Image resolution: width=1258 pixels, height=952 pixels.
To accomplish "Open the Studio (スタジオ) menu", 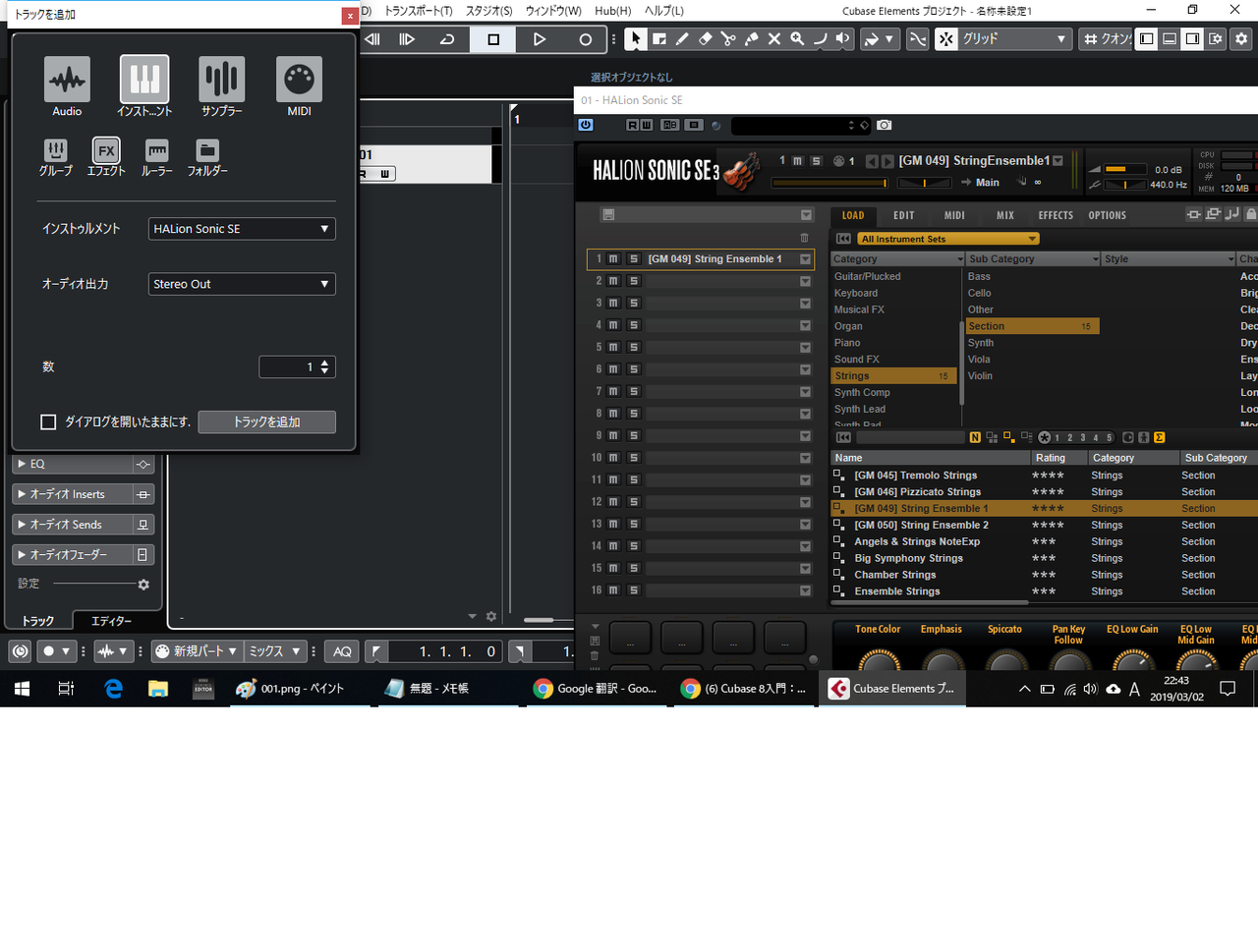I will (x=489, y=11).
